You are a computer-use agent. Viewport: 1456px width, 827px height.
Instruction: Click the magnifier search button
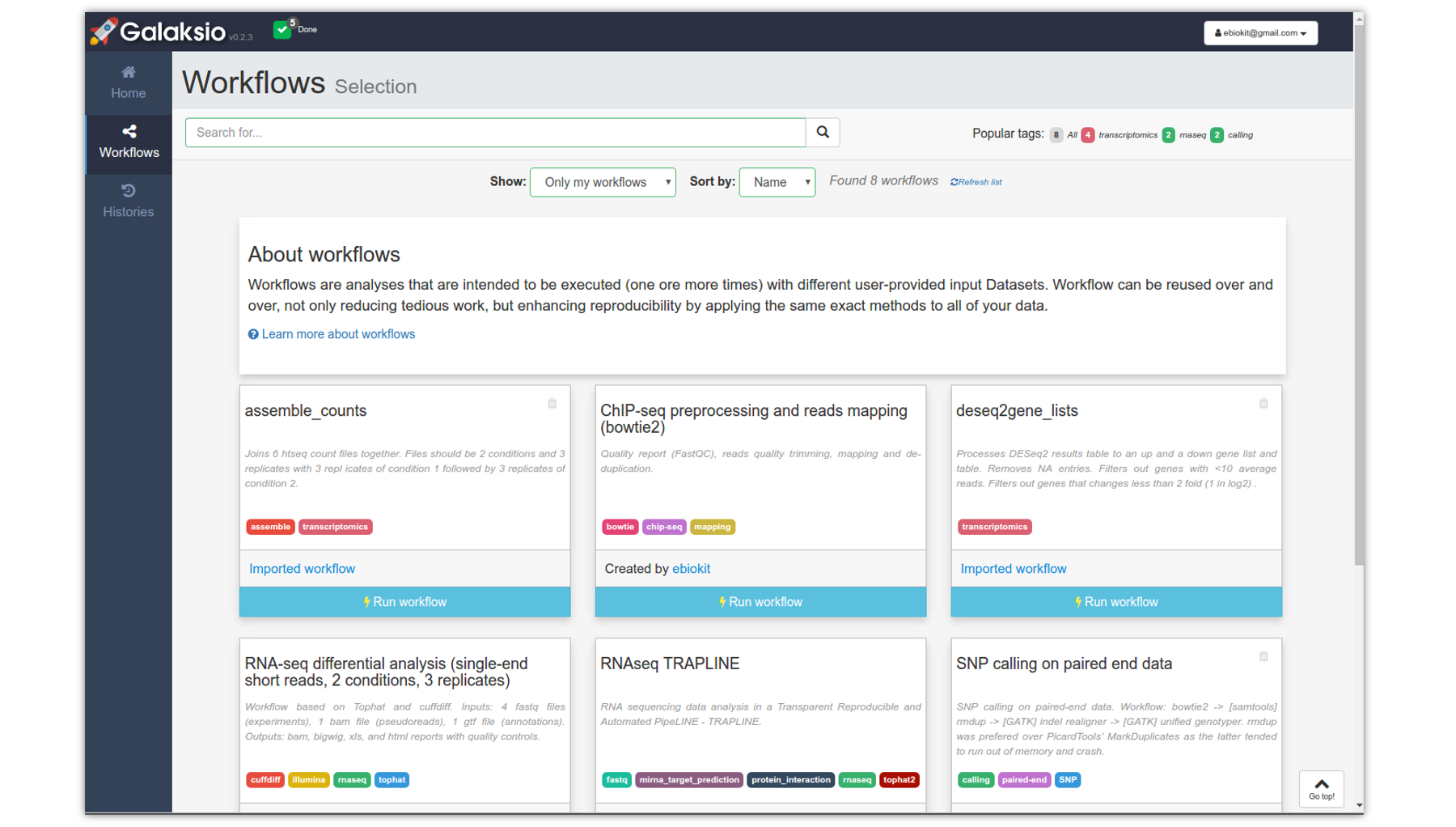[823, 133]
